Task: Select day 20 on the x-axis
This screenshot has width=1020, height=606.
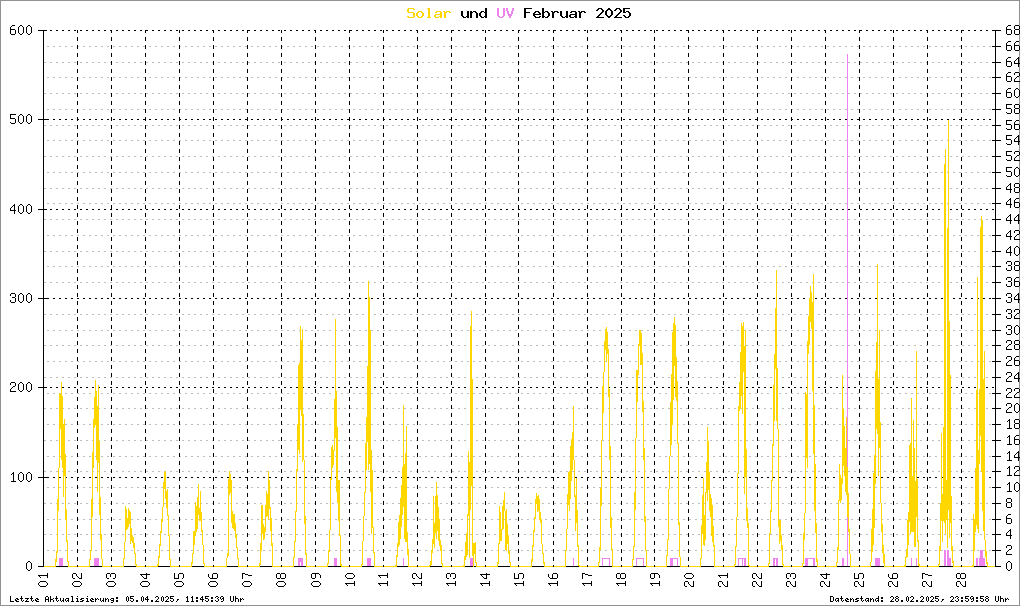Action: click(689, 580)
